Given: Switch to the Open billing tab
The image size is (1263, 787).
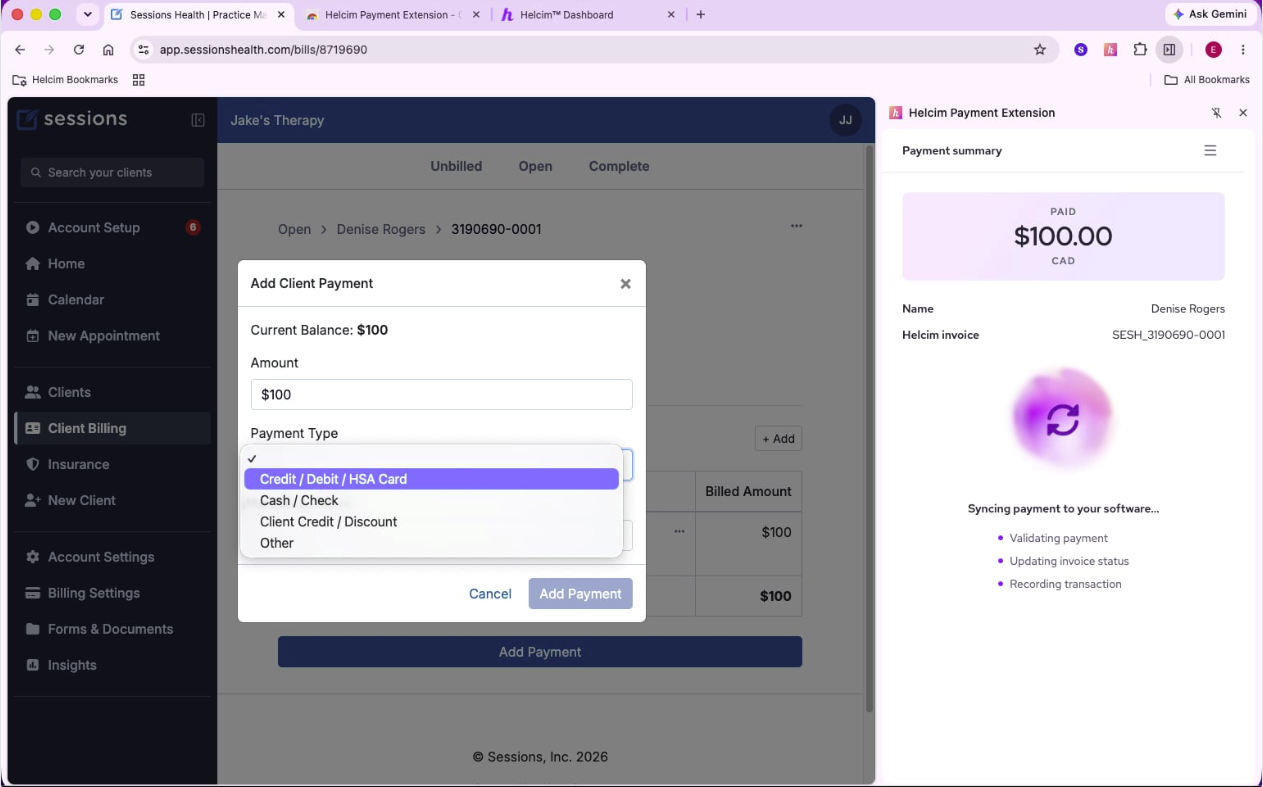Looking at the screenshot, I should 535,166.
